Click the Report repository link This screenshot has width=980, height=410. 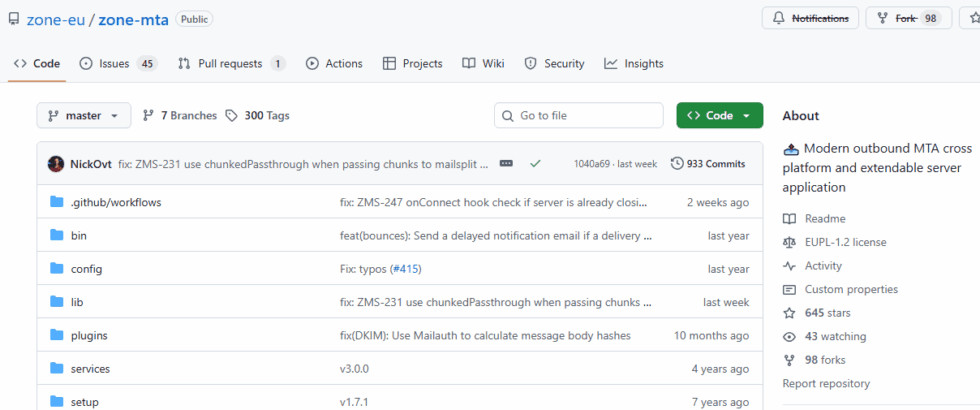826,384
